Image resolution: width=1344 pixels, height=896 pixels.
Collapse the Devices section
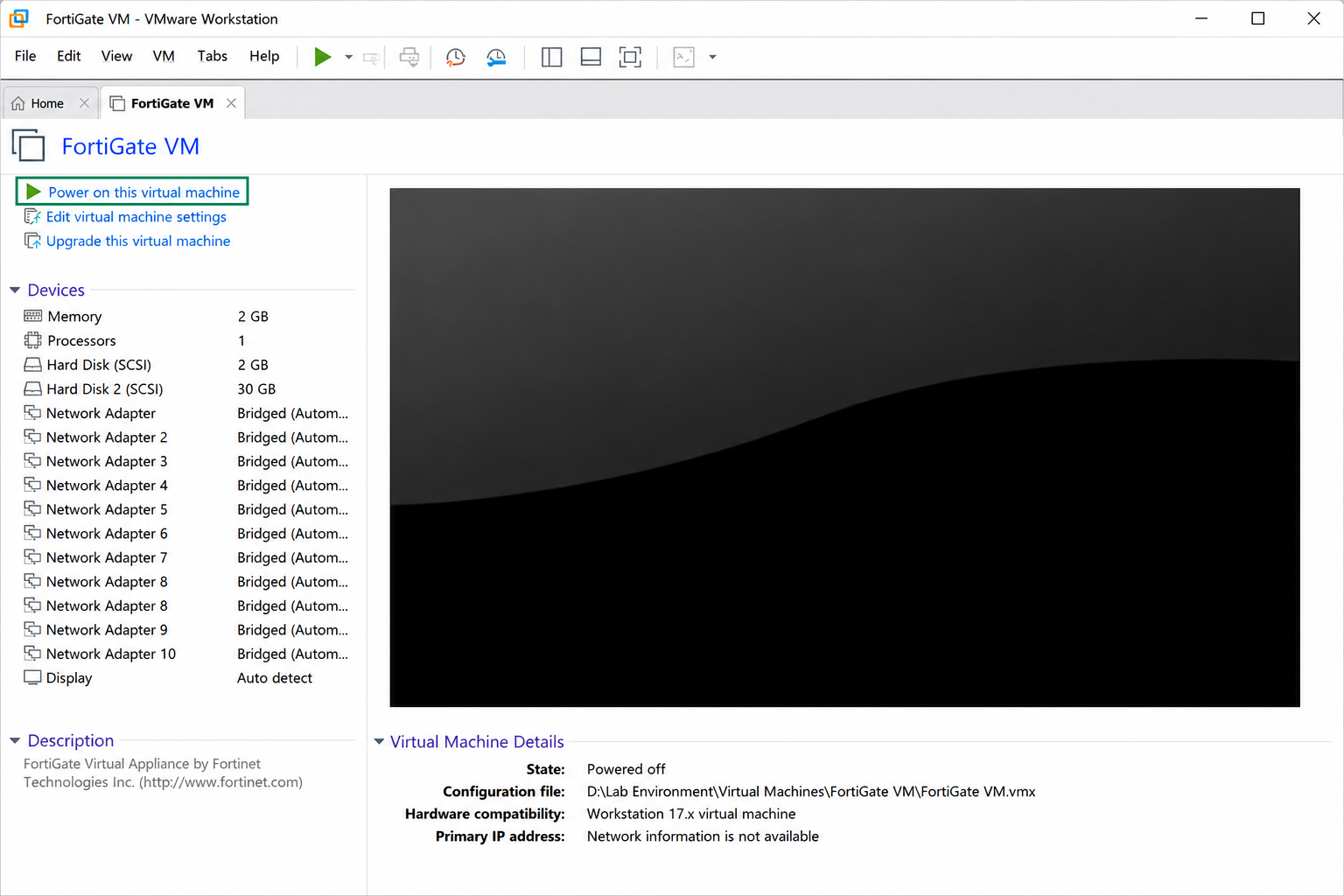click(x=15, y=290)
